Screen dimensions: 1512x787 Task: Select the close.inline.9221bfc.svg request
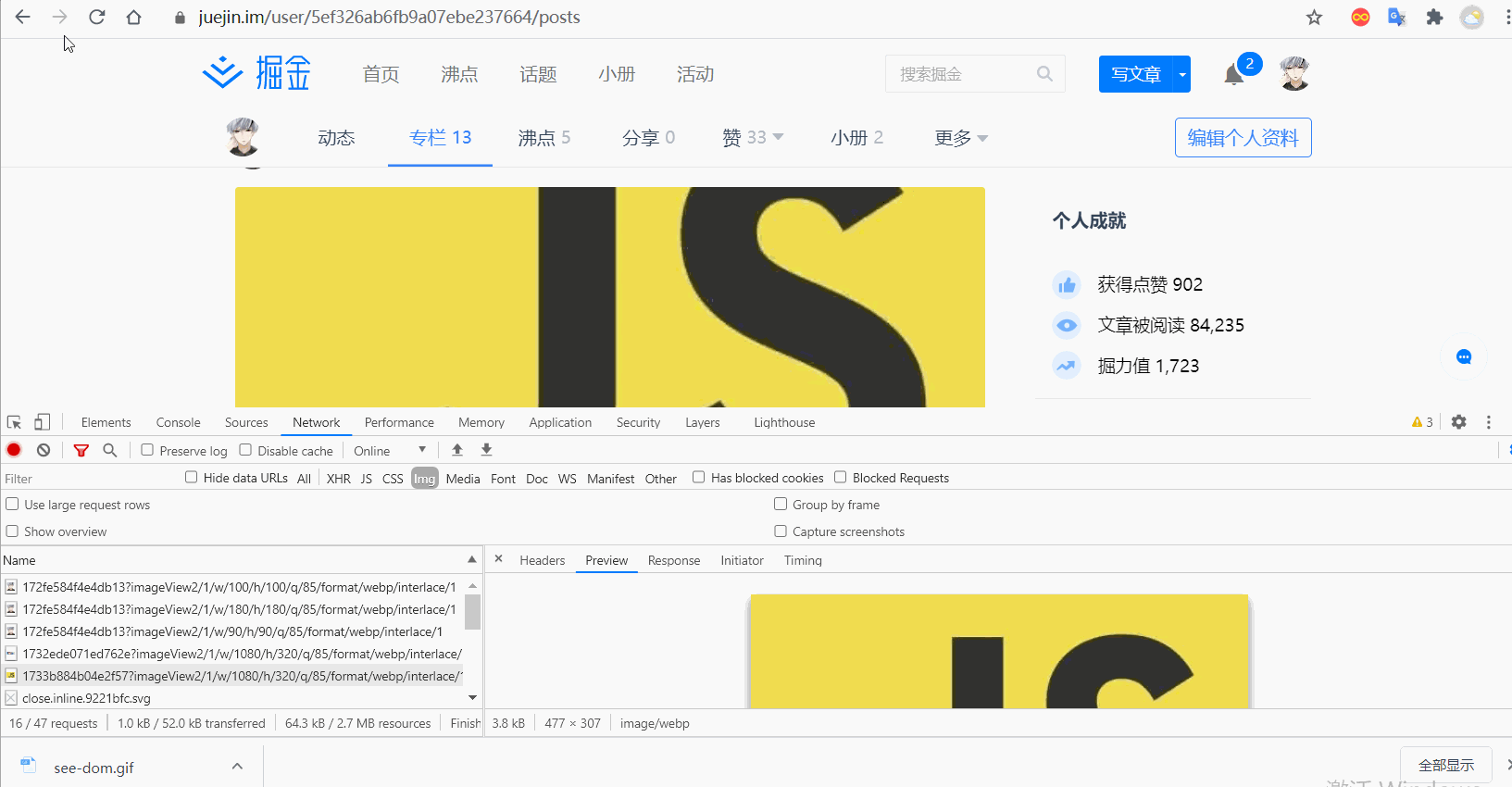click(231, 698)
